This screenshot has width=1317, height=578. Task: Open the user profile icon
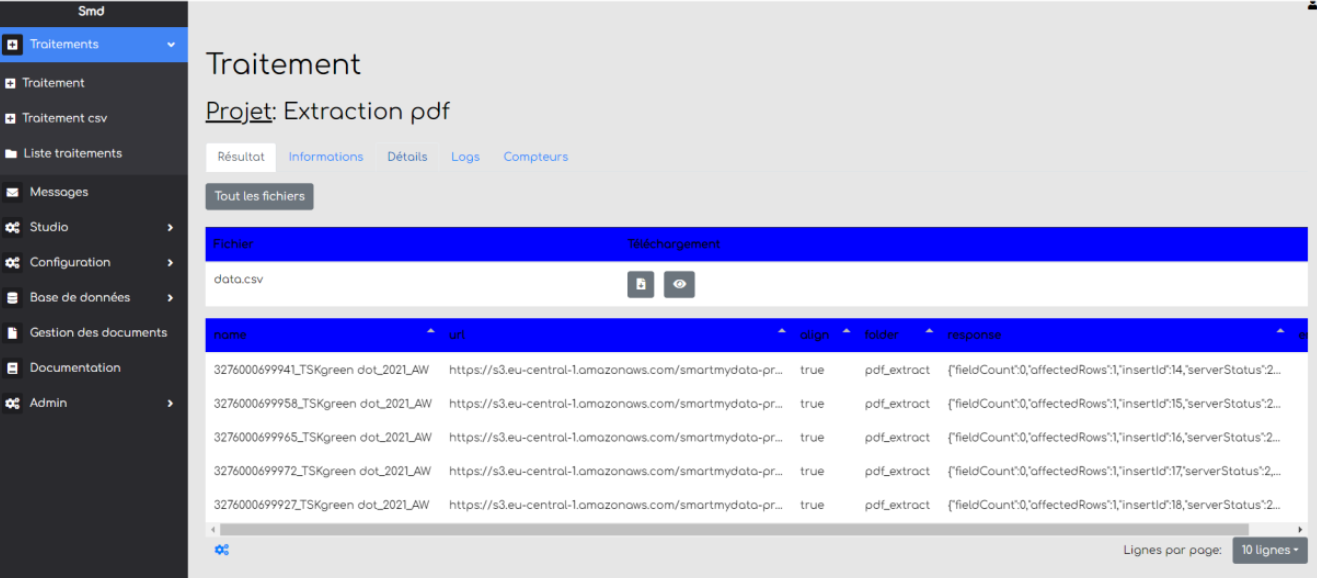click(1311, 5)
